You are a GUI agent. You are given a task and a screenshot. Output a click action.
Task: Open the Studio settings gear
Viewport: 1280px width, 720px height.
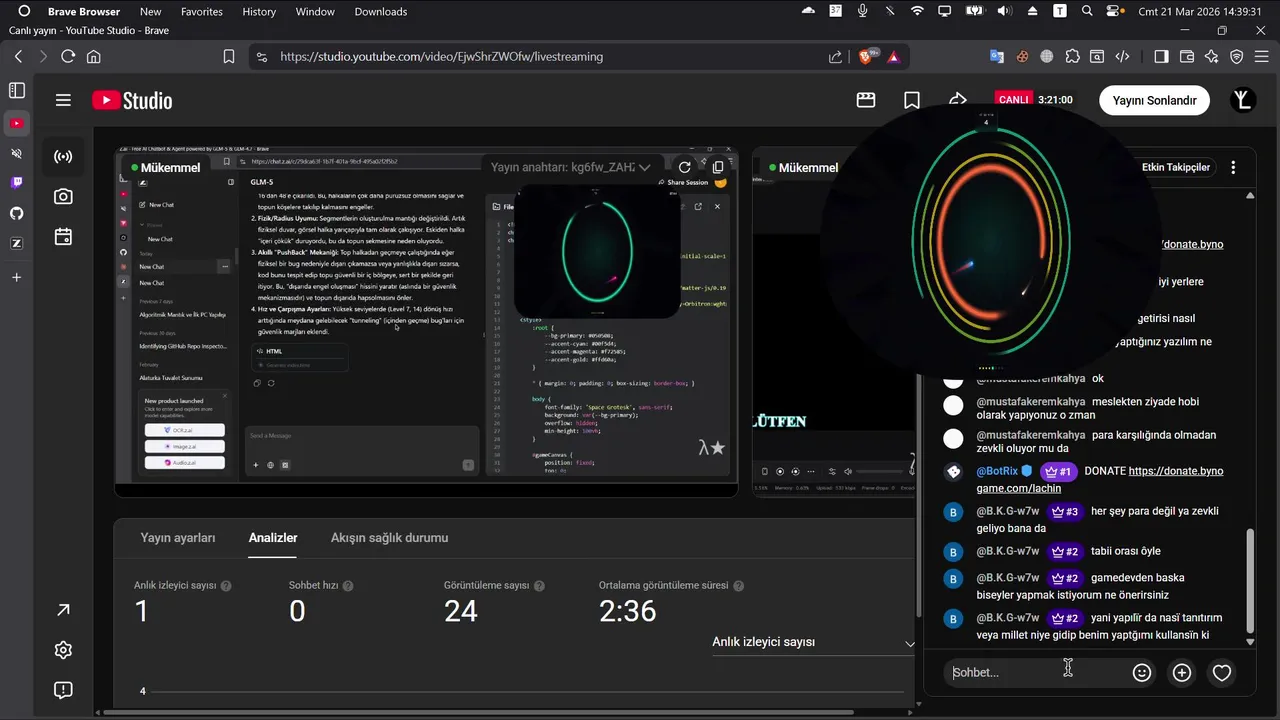pyautogui.click(x=63, y=650)
